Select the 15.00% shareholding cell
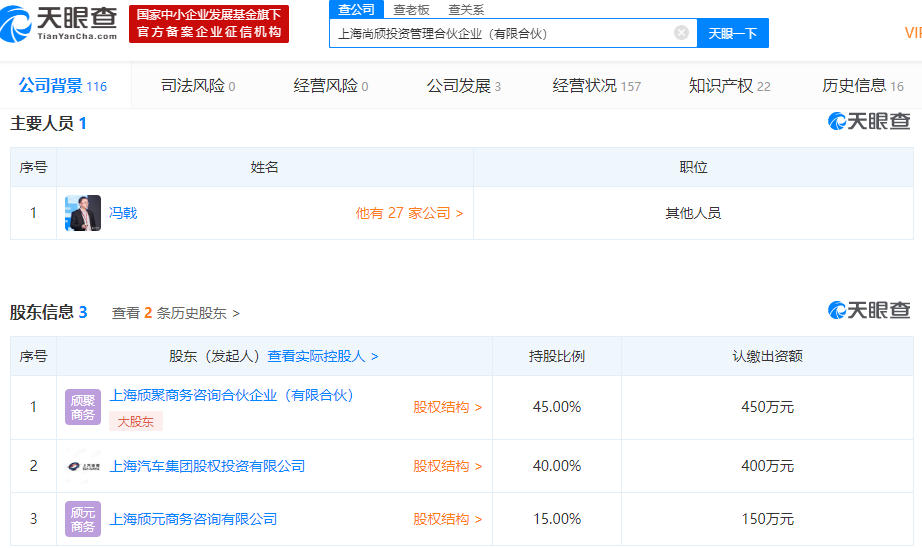The width and height of the screenshot is (922, 548). [557, 519]
